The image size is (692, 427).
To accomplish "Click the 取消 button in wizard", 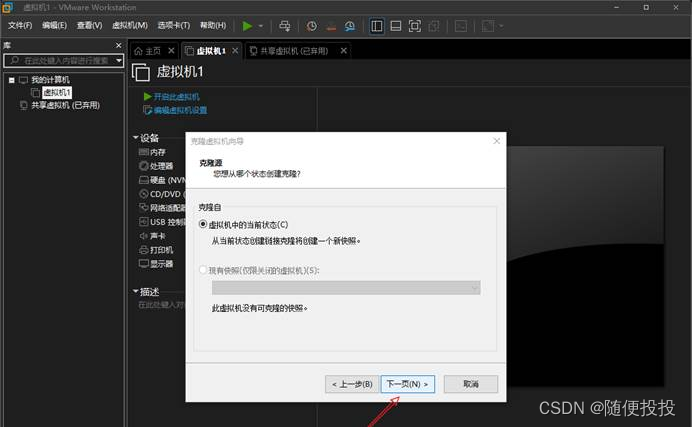I will pyautogui.click(x=471, y=384).
